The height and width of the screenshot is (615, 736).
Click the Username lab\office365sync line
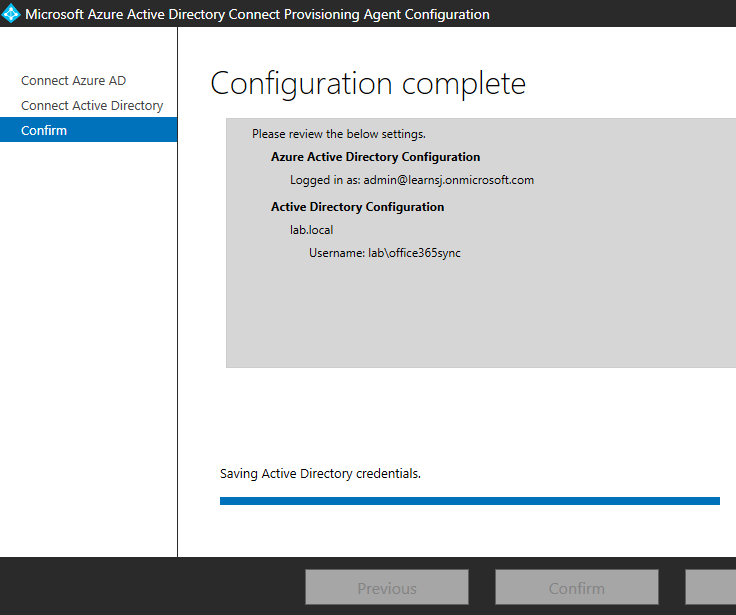384,254
